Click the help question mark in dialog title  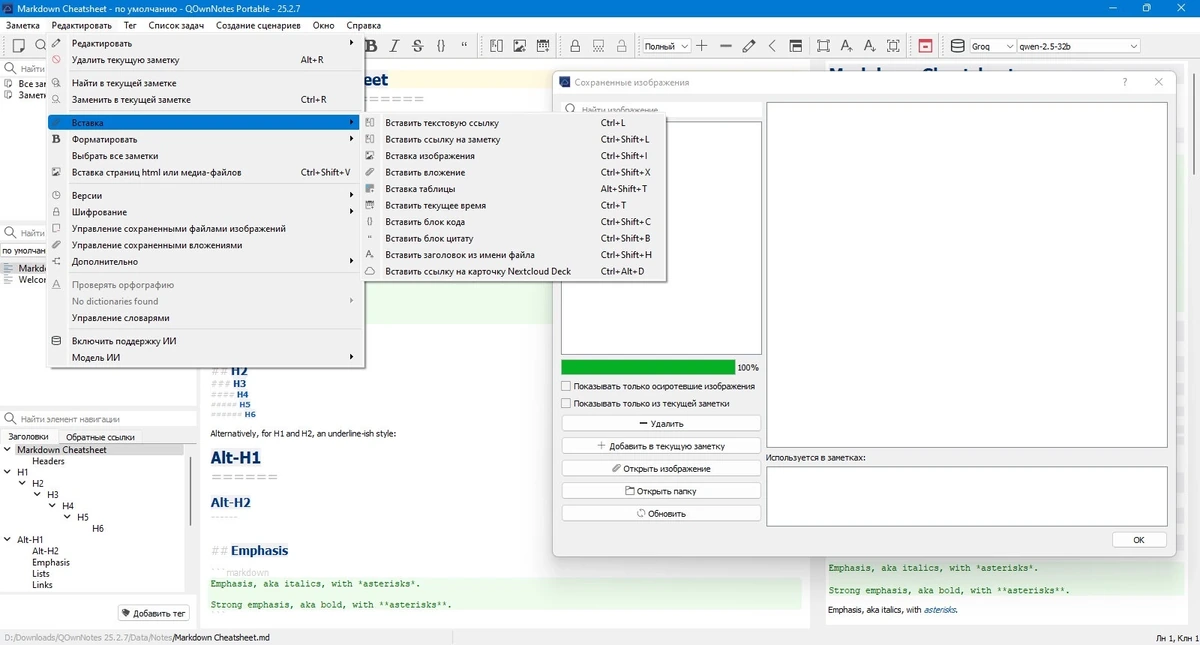point(1125,82)
